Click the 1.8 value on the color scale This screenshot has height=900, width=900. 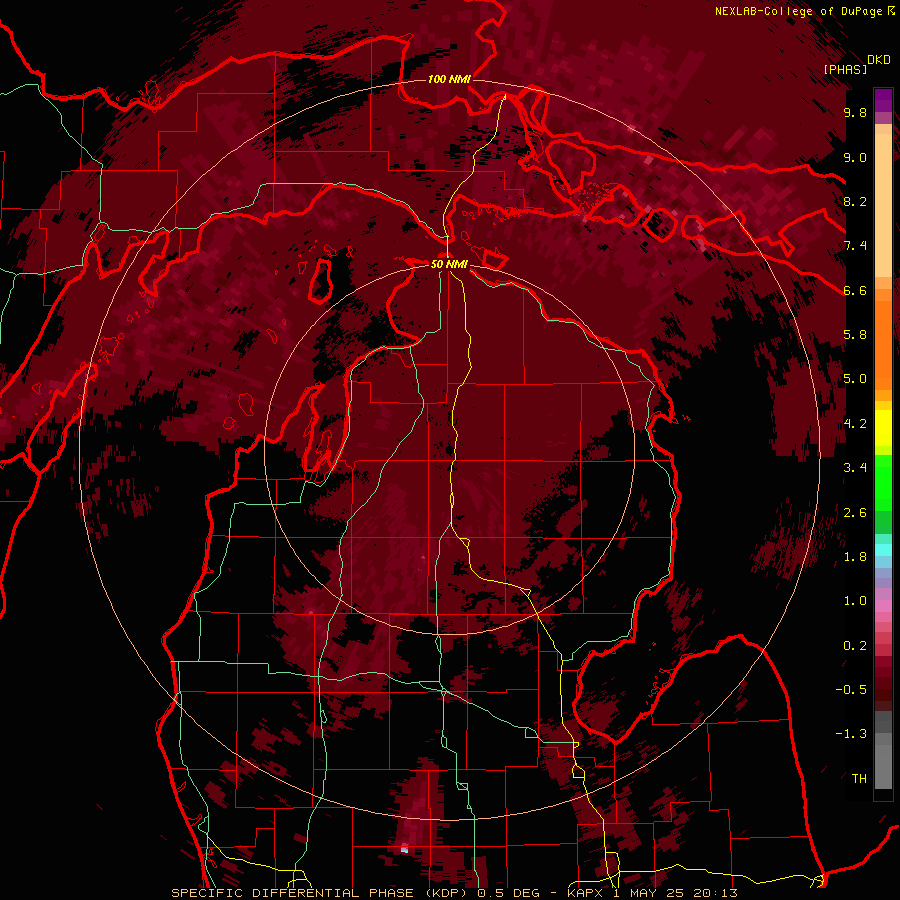[x=855, y=557]
